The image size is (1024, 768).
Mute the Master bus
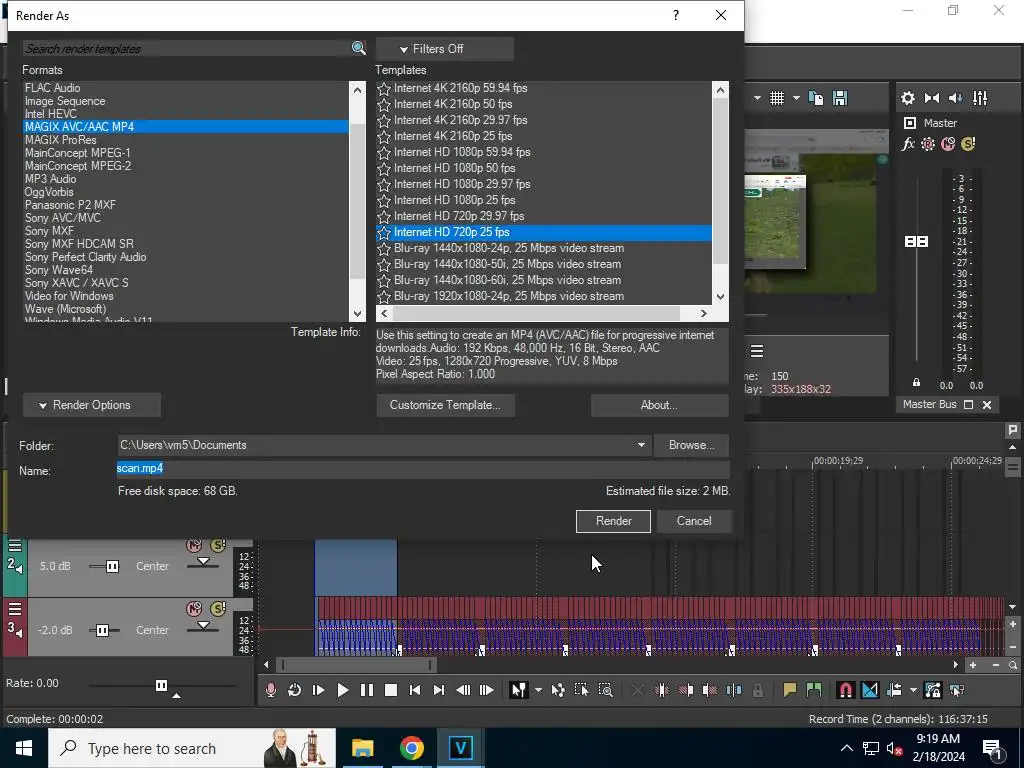point(948,144)
